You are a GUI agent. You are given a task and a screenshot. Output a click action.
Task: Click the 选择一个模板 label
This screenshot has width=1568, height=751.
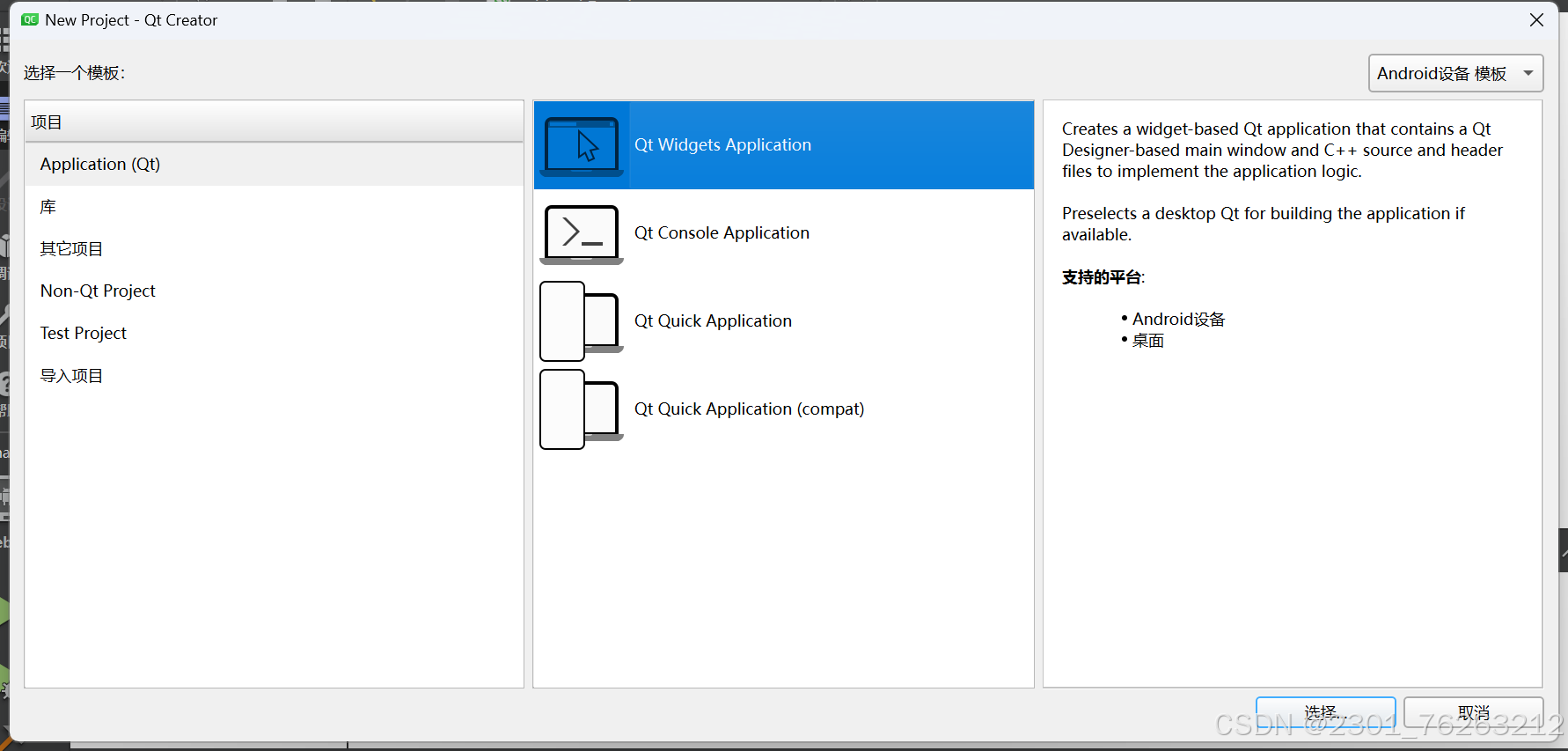tap(74, 73)
